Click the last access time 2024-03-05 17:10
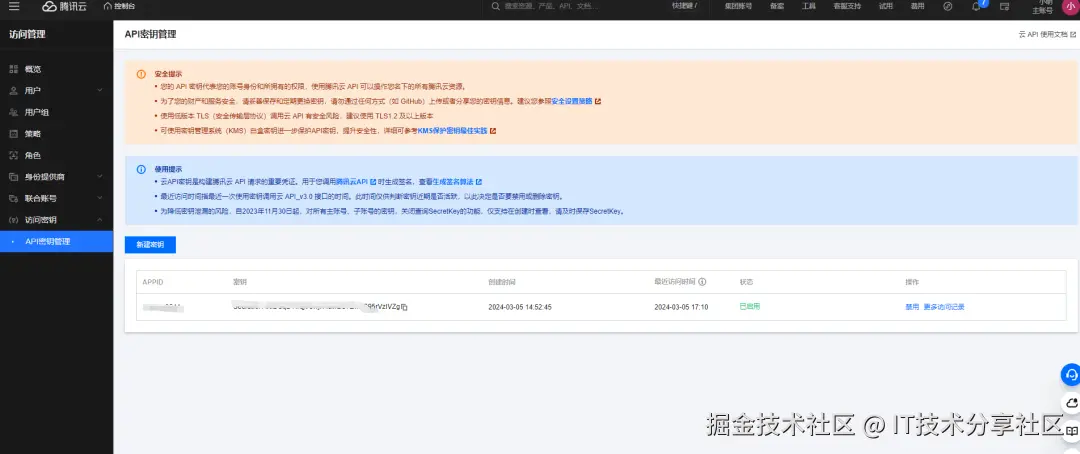1080x454 pixels. [x=681, y=307]
